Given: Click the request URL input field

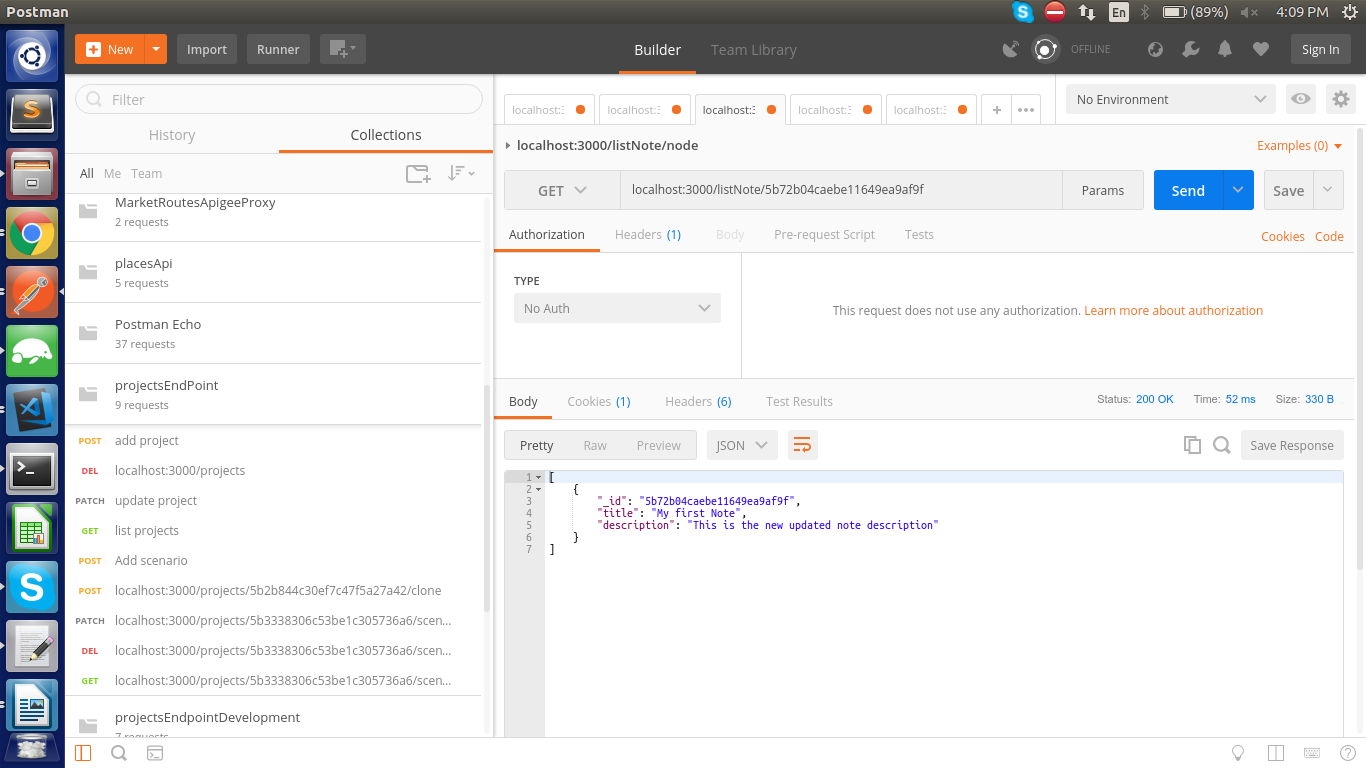Looking at the screenshot, I should (841, 190).
